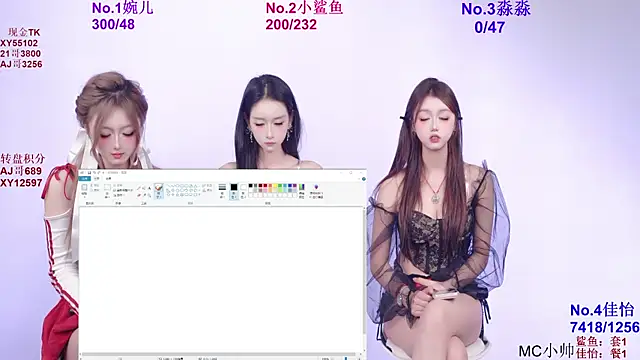The image size is (640, 360).
Task: Switch to the Home tab in Paint
Action: (97, 178)
